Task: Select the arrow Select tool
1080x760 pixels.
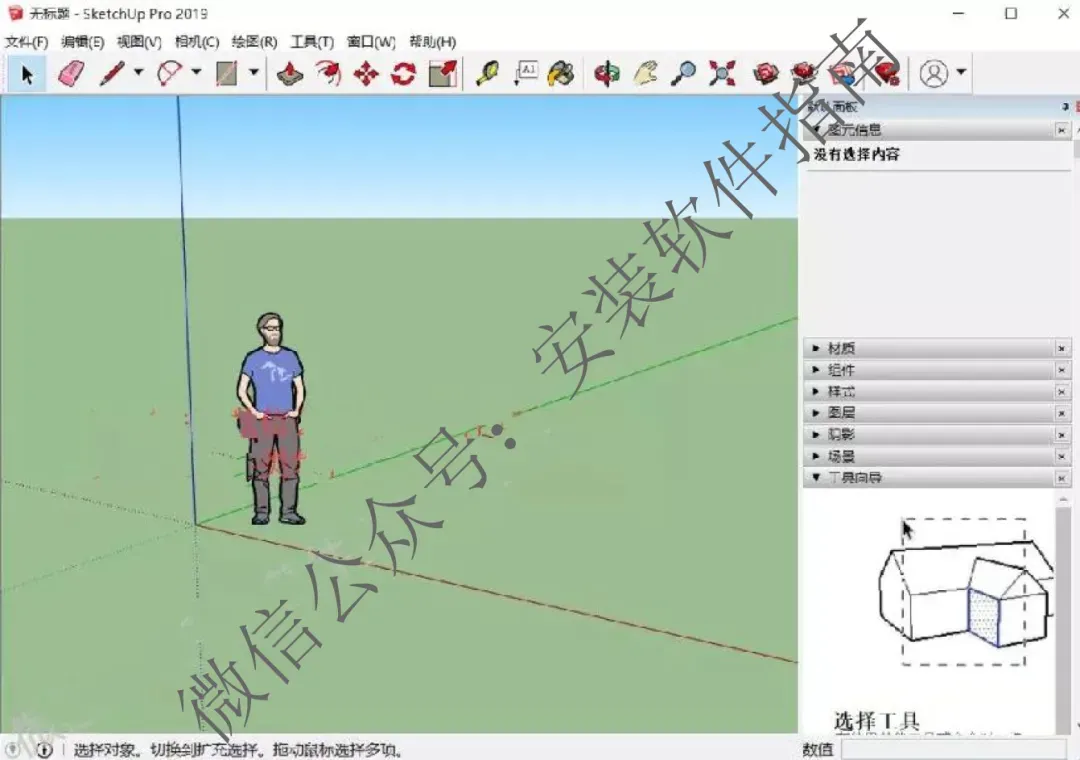Action: 26,74
